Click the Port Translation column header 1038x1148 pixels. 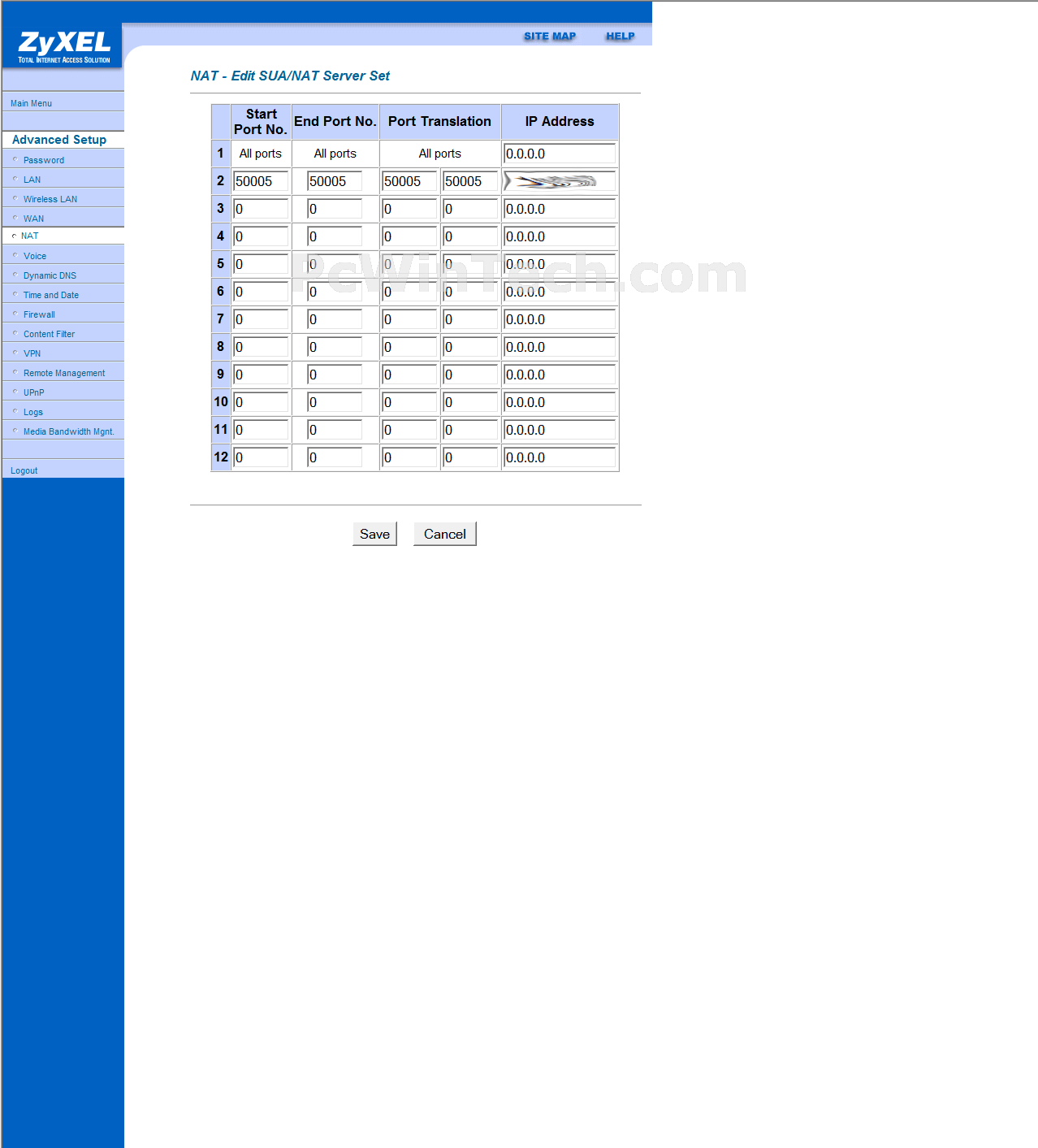(439, 121)
